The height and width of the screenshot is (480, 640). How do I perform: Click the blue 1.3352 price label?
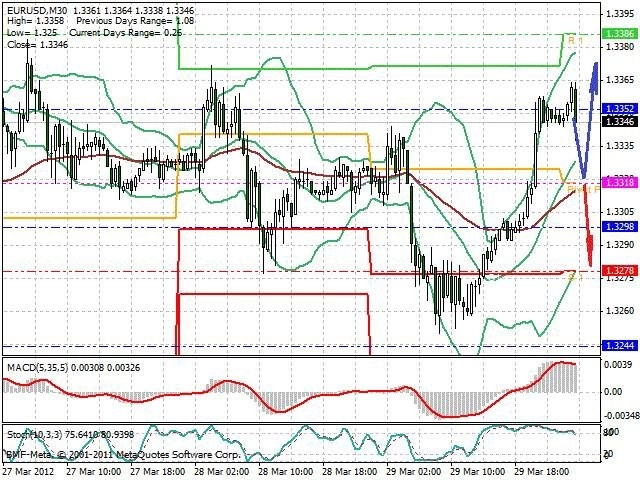[619, 109]
